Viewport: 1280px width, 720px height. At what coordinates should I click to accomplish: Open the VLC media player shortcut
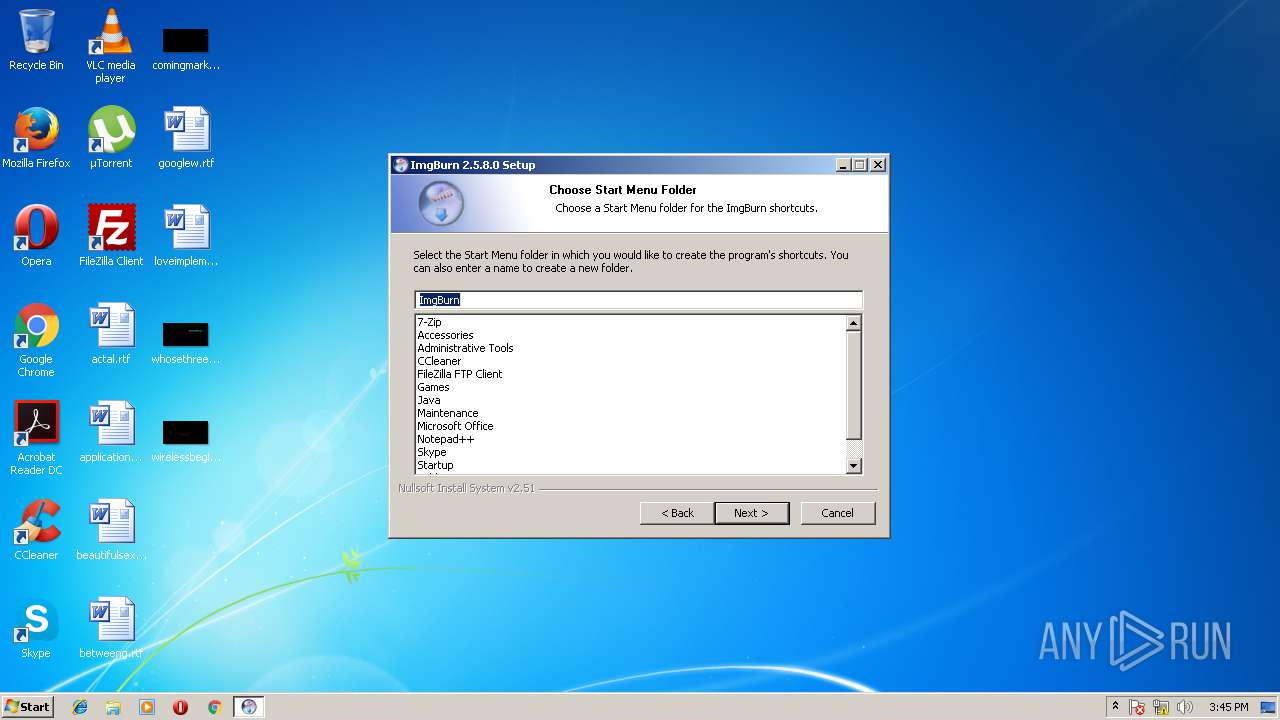pyautogui.click(x=110, y=46)
